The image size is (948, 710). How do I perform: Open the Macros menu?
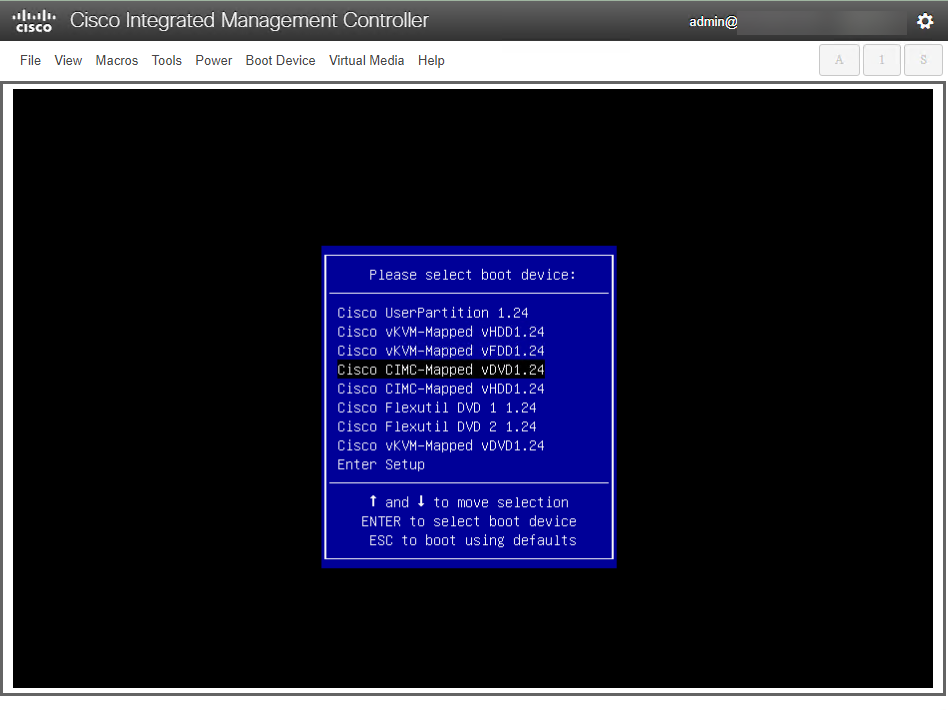click(x=116, y=60)
